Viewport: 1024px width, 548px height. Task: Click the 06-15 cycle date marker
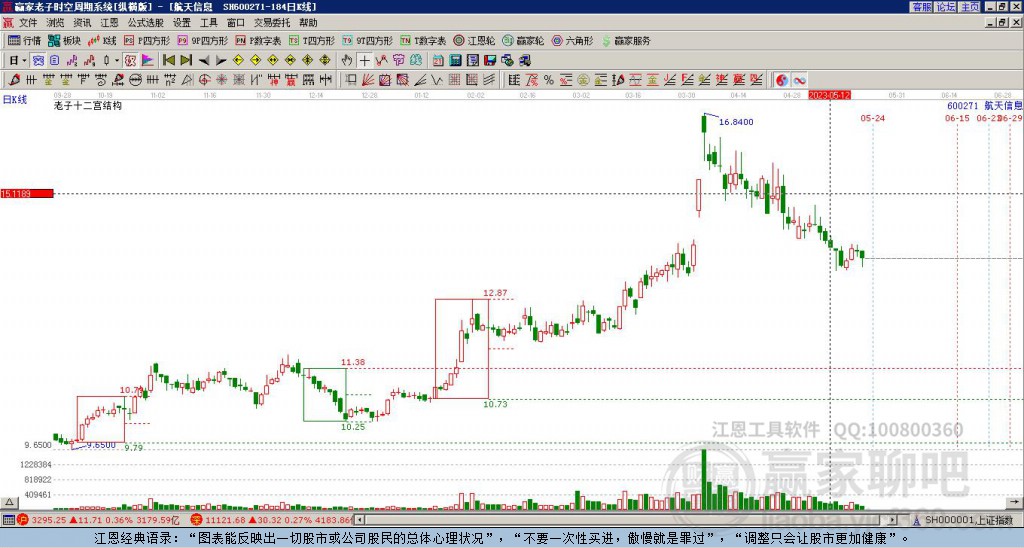coord(957,118)
